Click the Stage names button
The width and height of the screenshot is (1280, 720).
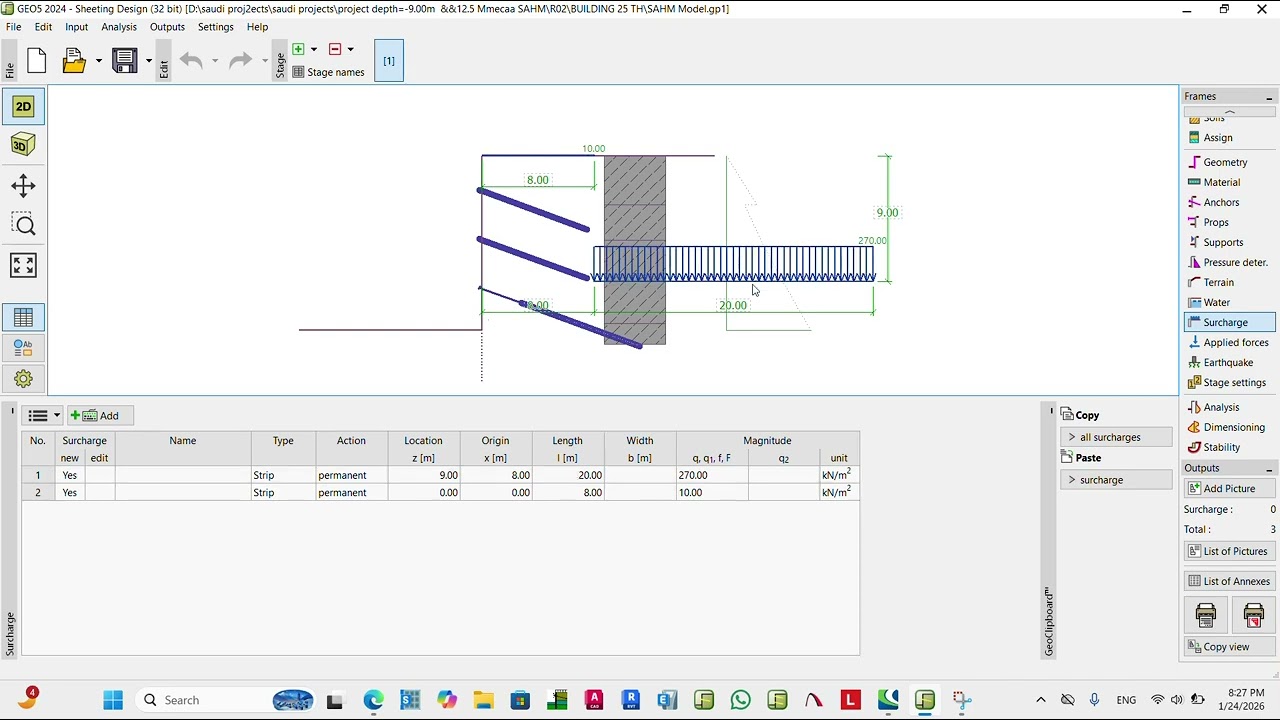coord(328,72)
